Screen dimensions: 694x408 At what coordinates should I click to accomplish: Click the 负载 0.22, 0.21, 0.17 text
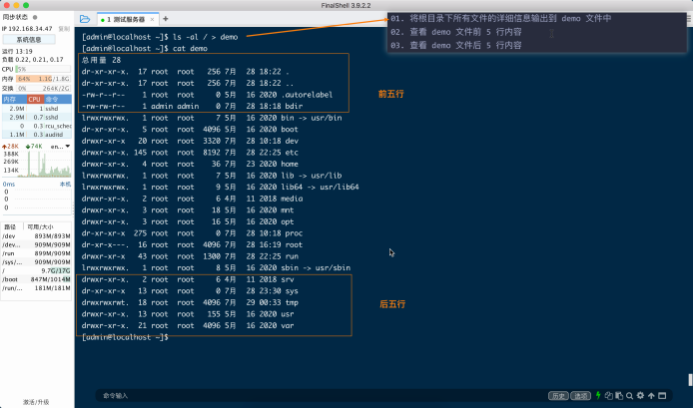point(33,59)
